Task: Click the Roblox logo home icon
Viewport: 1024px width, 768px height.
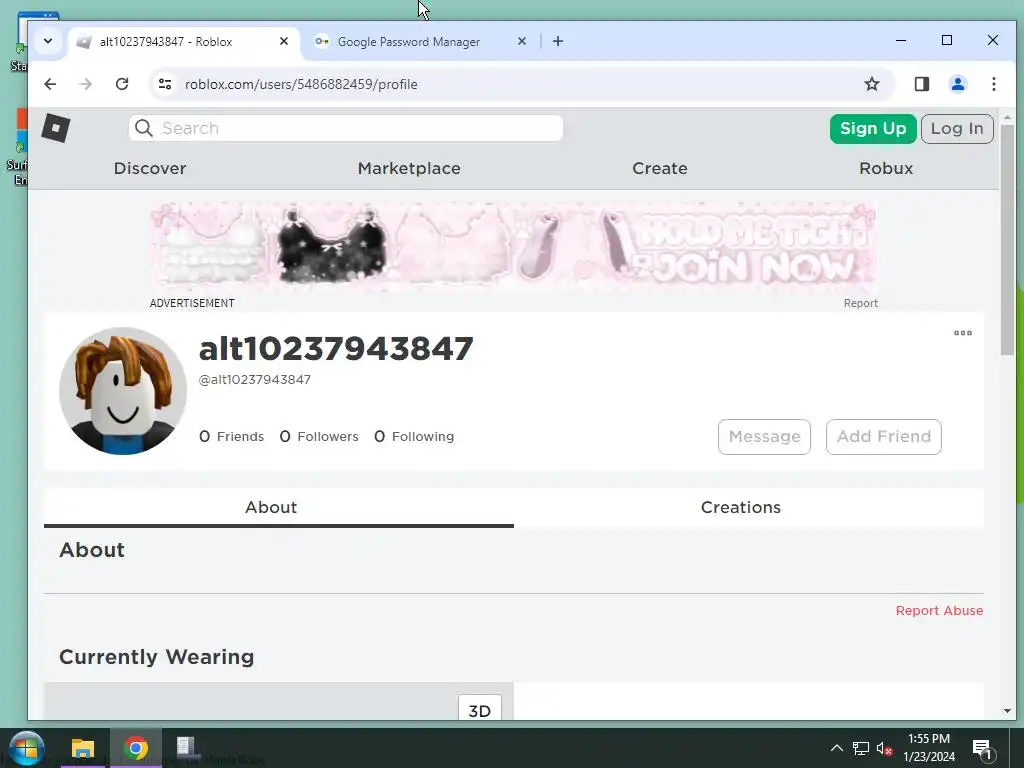Action: coord(56,128)
